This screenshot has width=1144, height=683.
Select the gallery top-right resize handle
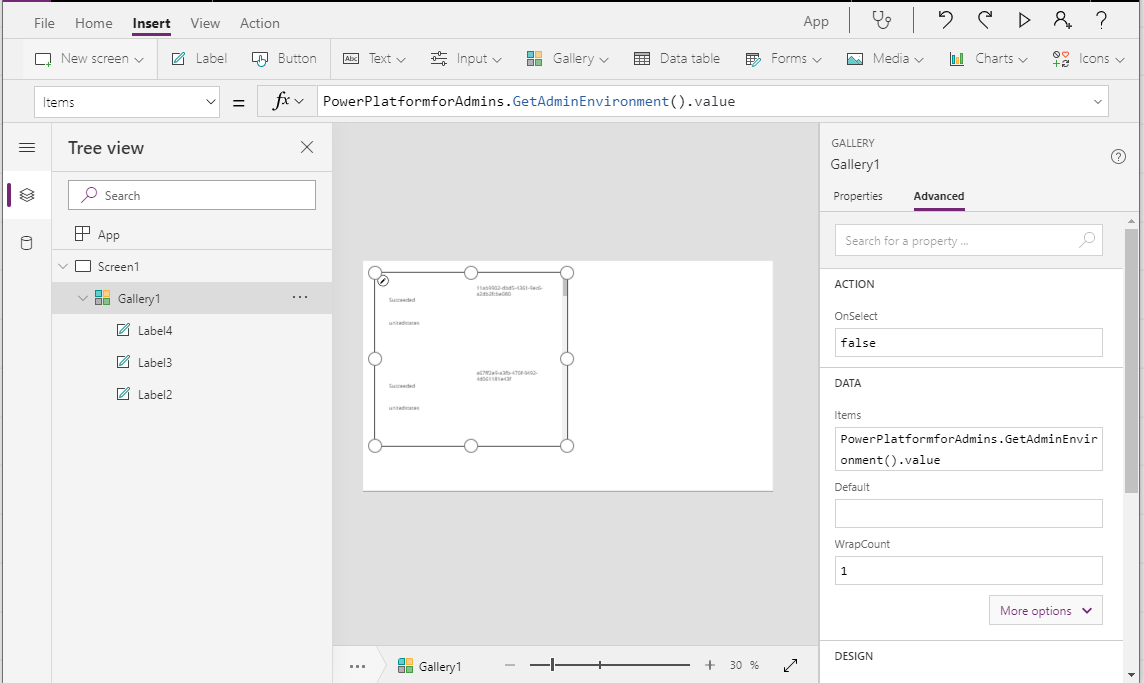[x=567, y=273]
